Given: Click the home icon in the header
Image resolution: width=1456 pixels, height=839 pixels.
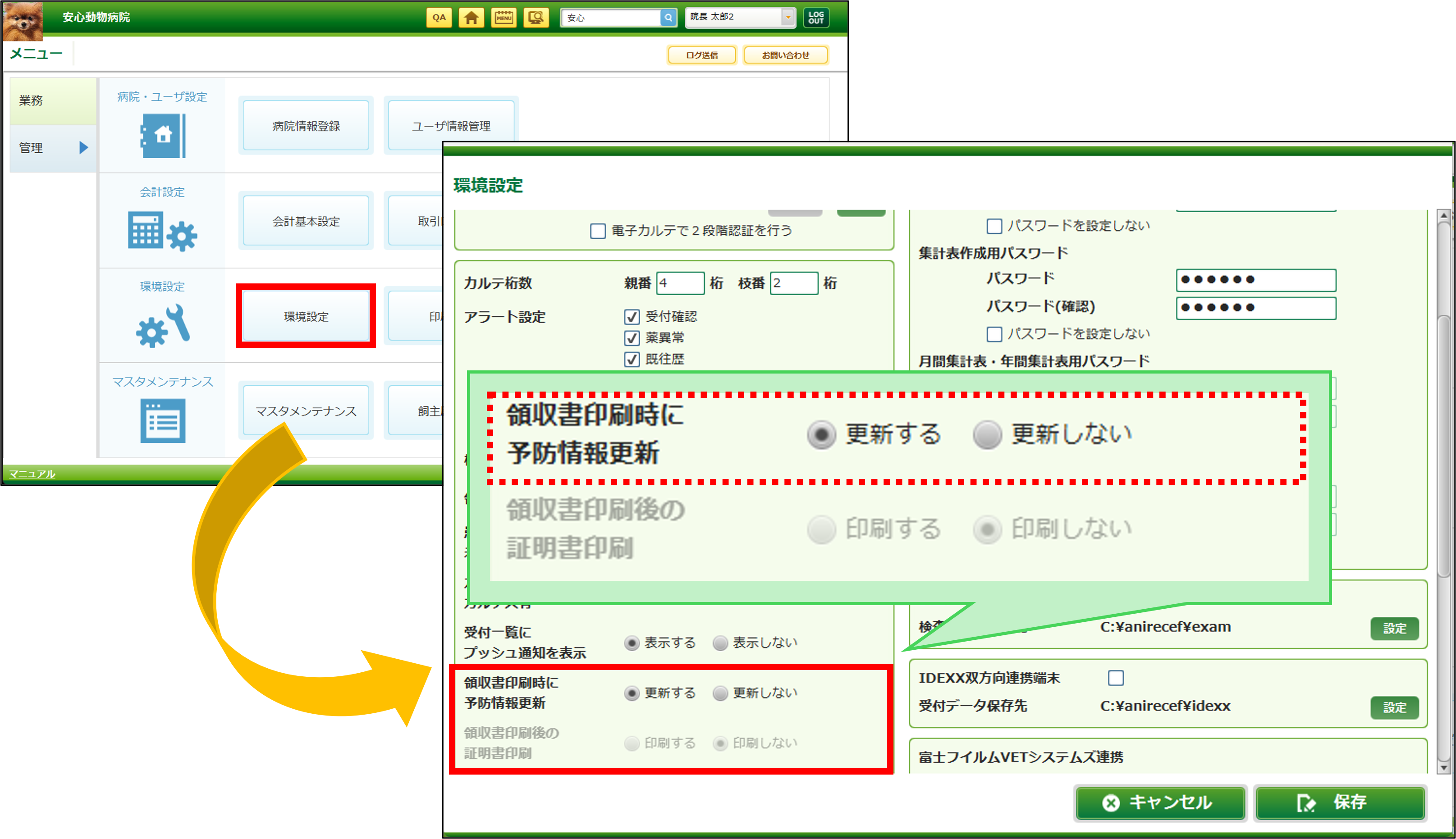Looking at the screenshot, I should [471, 17].
